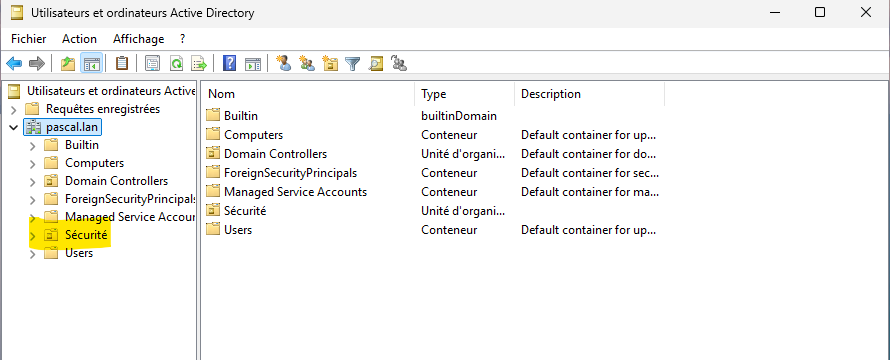Maximize the window

point(820,12)
